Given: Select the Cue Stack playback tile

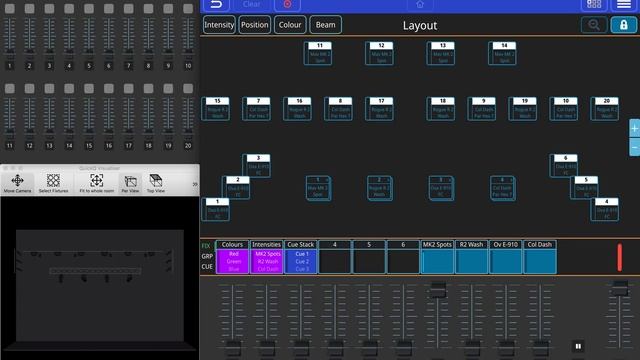Looking at the screenshot, I should pyautogui.click(x=301, y=257).
